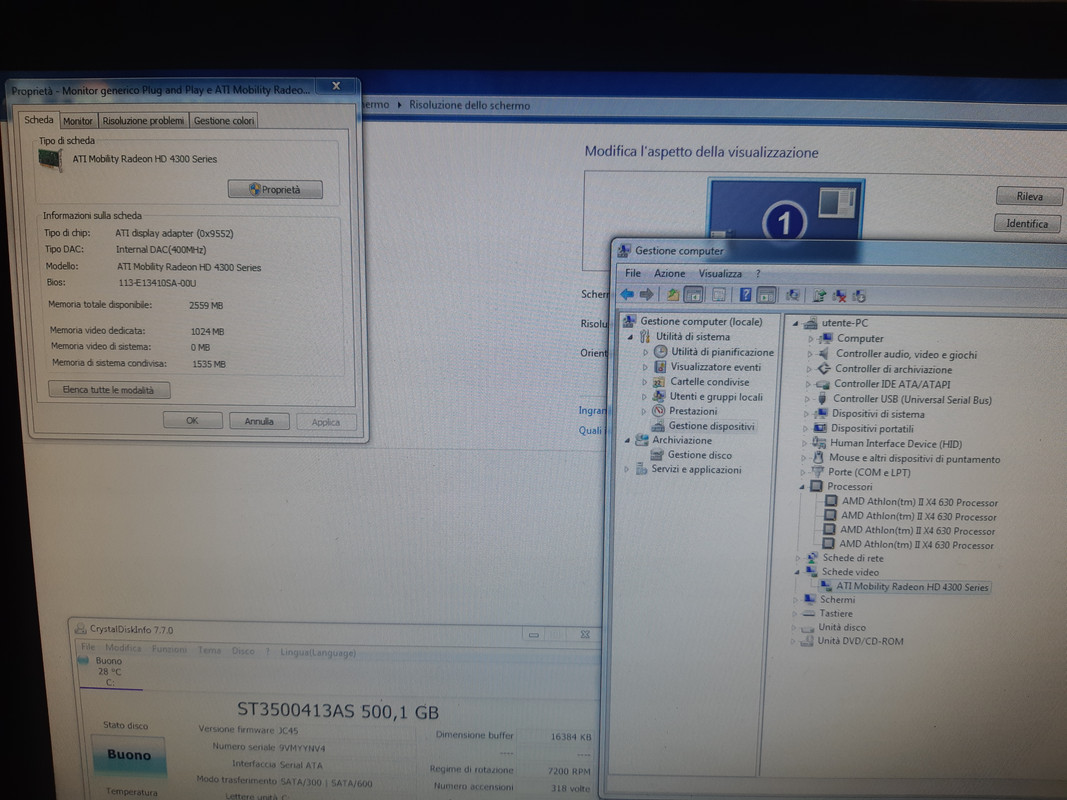
Task: Collapse the utente-PC root node
Action: click(x=795, y=323)
